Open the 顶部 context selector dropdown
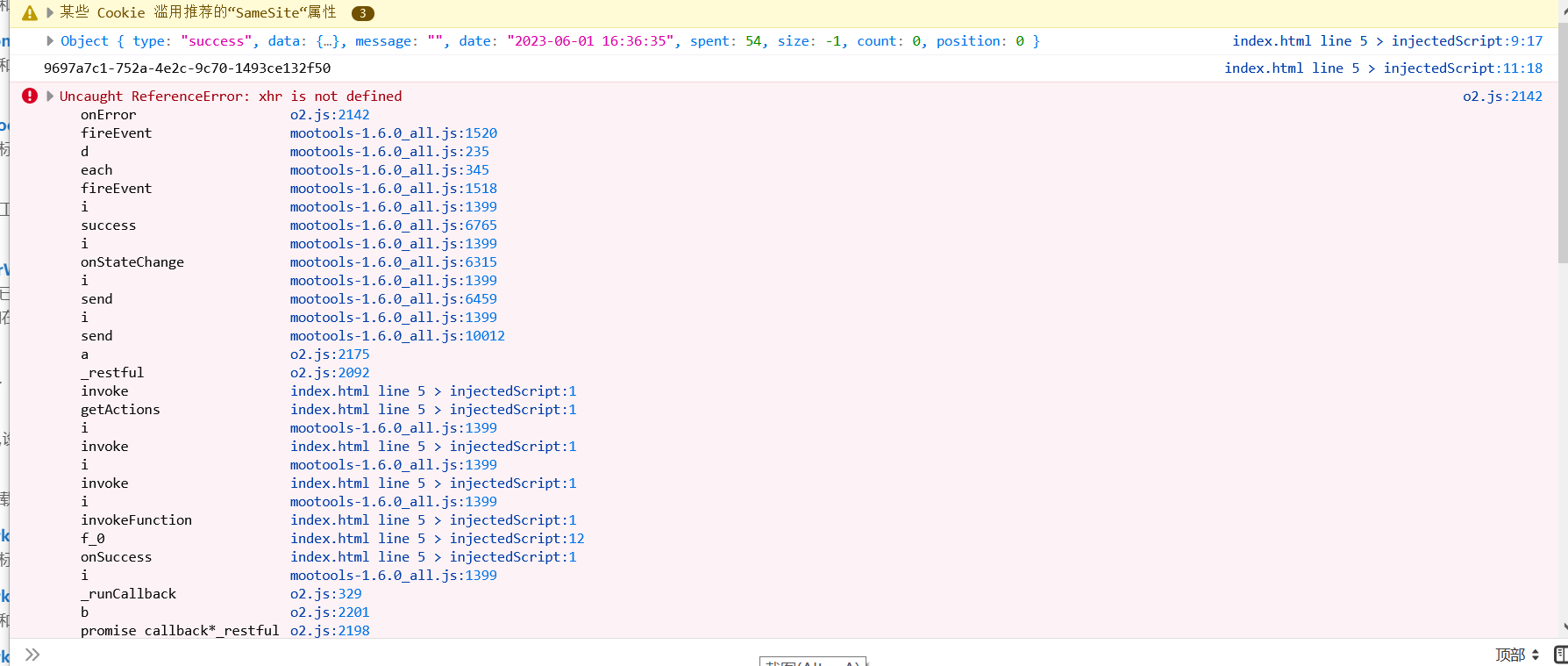1568x666 pixels. click(x=1517, y=655)
